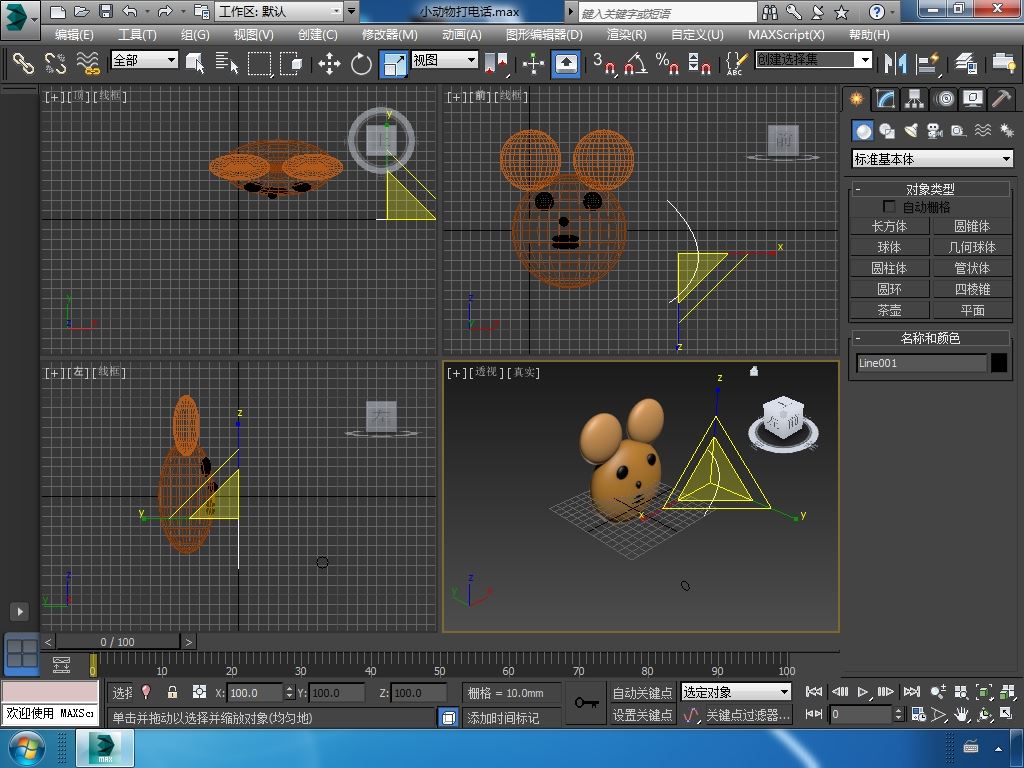Open the 动画(A) menu

(x=462, y=35)
